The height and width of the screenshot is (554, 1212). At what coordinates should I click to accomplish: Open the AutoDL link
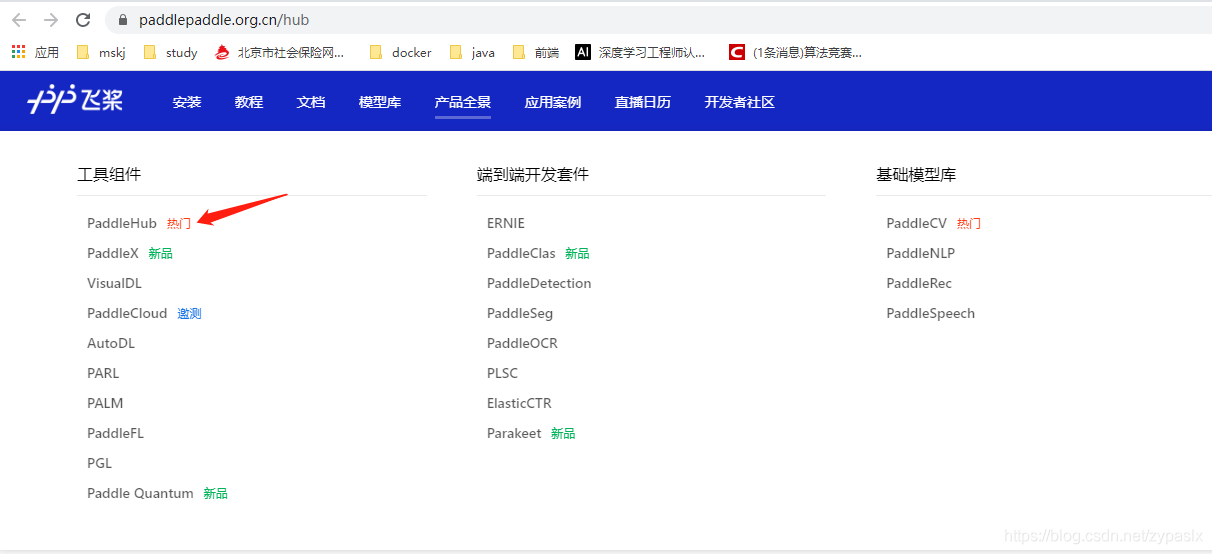pos(111,343)
